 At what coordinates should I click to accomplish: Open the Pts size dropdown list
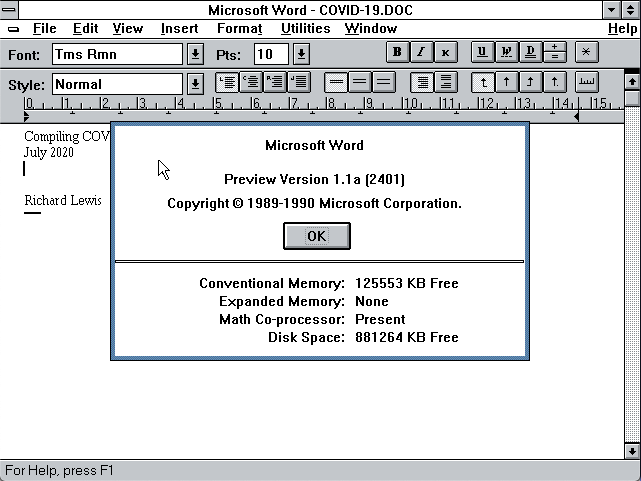pyautogui.click(x=301, y=54)
